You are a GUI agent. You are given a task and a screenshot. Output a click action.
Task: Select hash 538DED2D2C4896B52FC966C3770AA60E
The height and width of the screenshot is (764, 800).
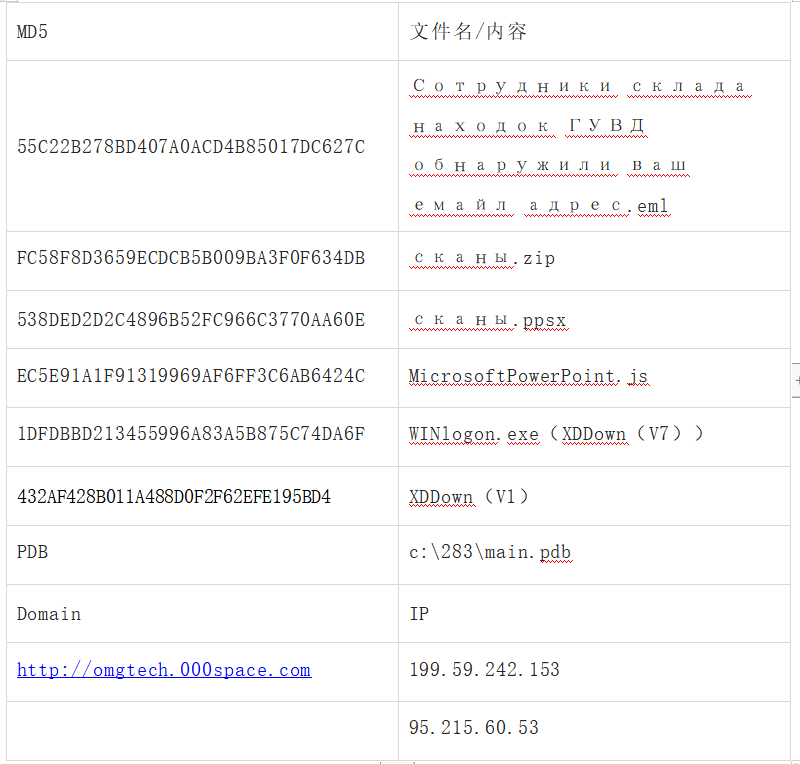191,319
